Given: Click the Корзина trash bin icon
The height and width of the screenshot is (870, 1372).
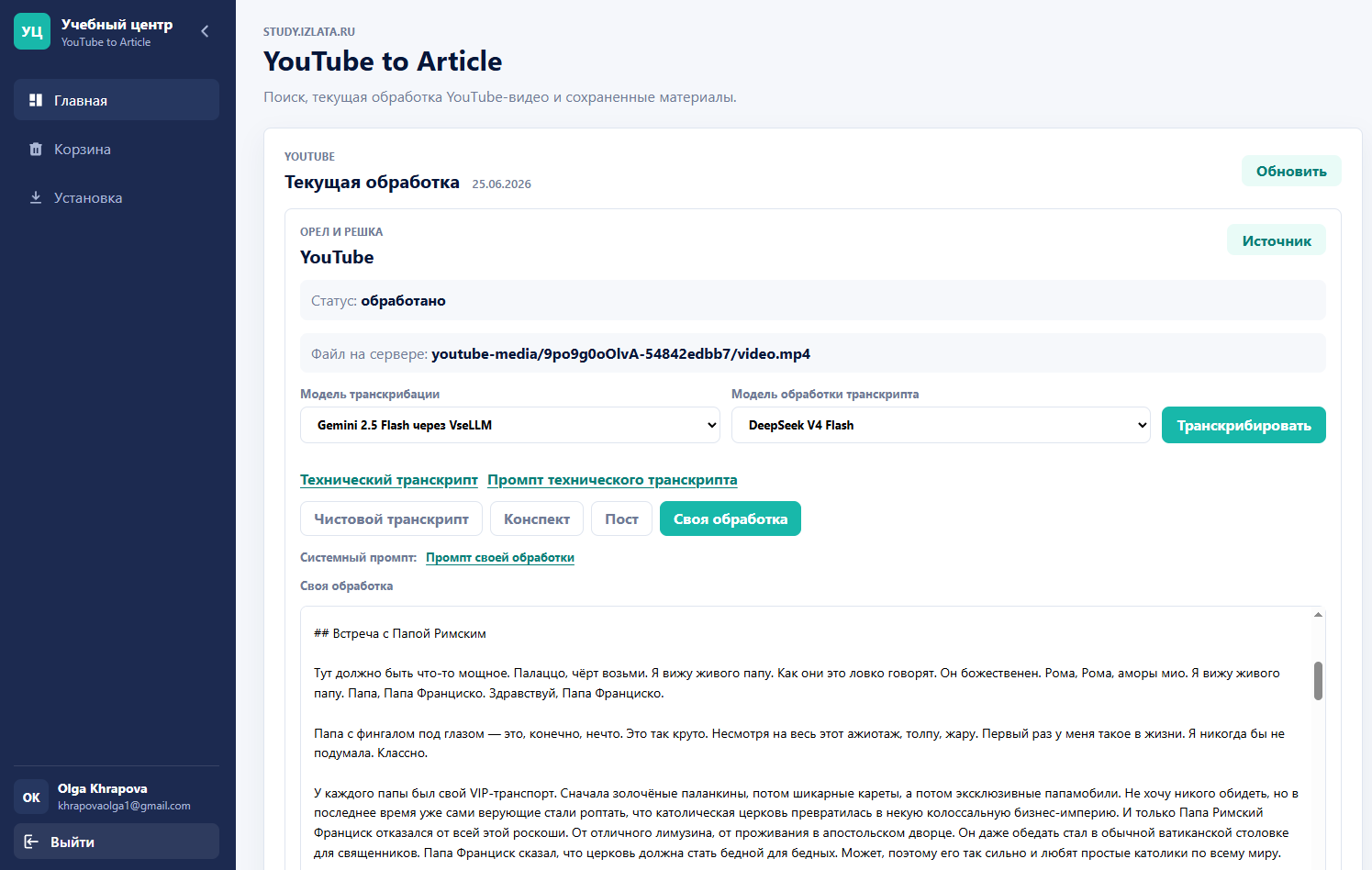Looking at the screenshot, I should click(x=36, y=149).
